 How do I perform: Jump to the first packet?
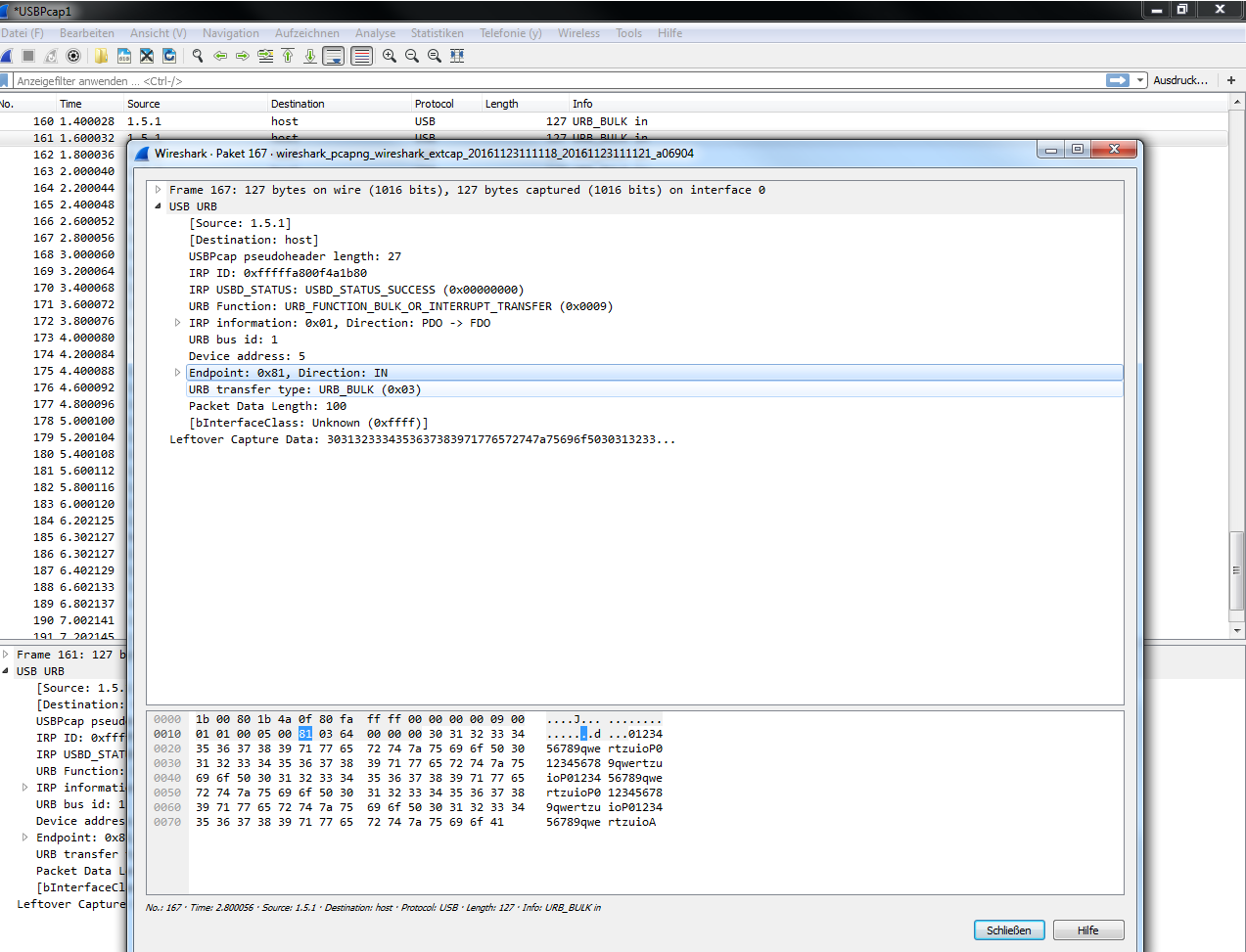pyautogui.click(x=288, y=56)
